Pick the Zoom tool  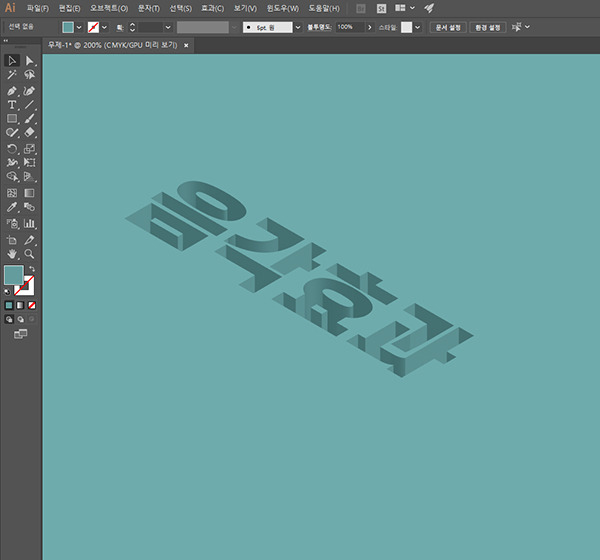29,253
